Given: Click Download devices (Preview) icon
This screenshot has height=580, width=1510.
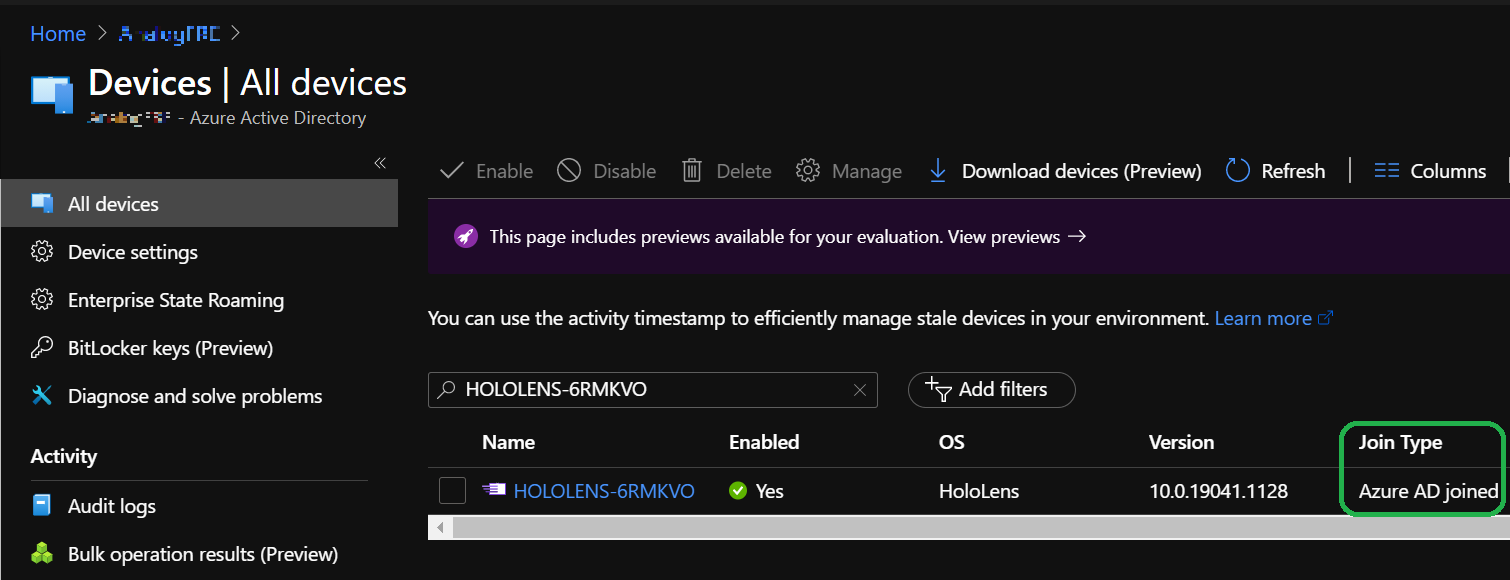Looking at the screenshot, I should tap(937, 170).
